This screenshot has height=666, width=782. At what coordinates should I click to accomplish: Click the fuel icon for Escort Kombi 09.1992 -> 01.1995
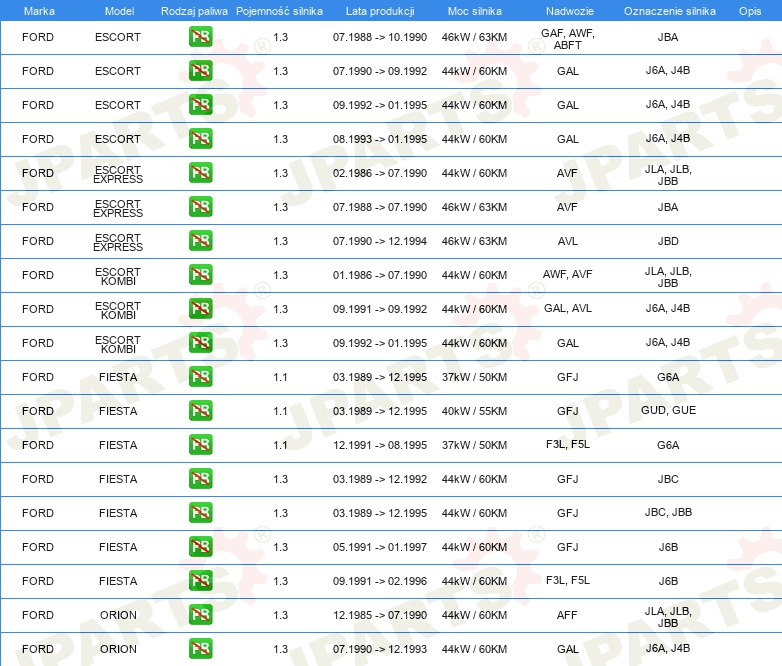point(200,343)
